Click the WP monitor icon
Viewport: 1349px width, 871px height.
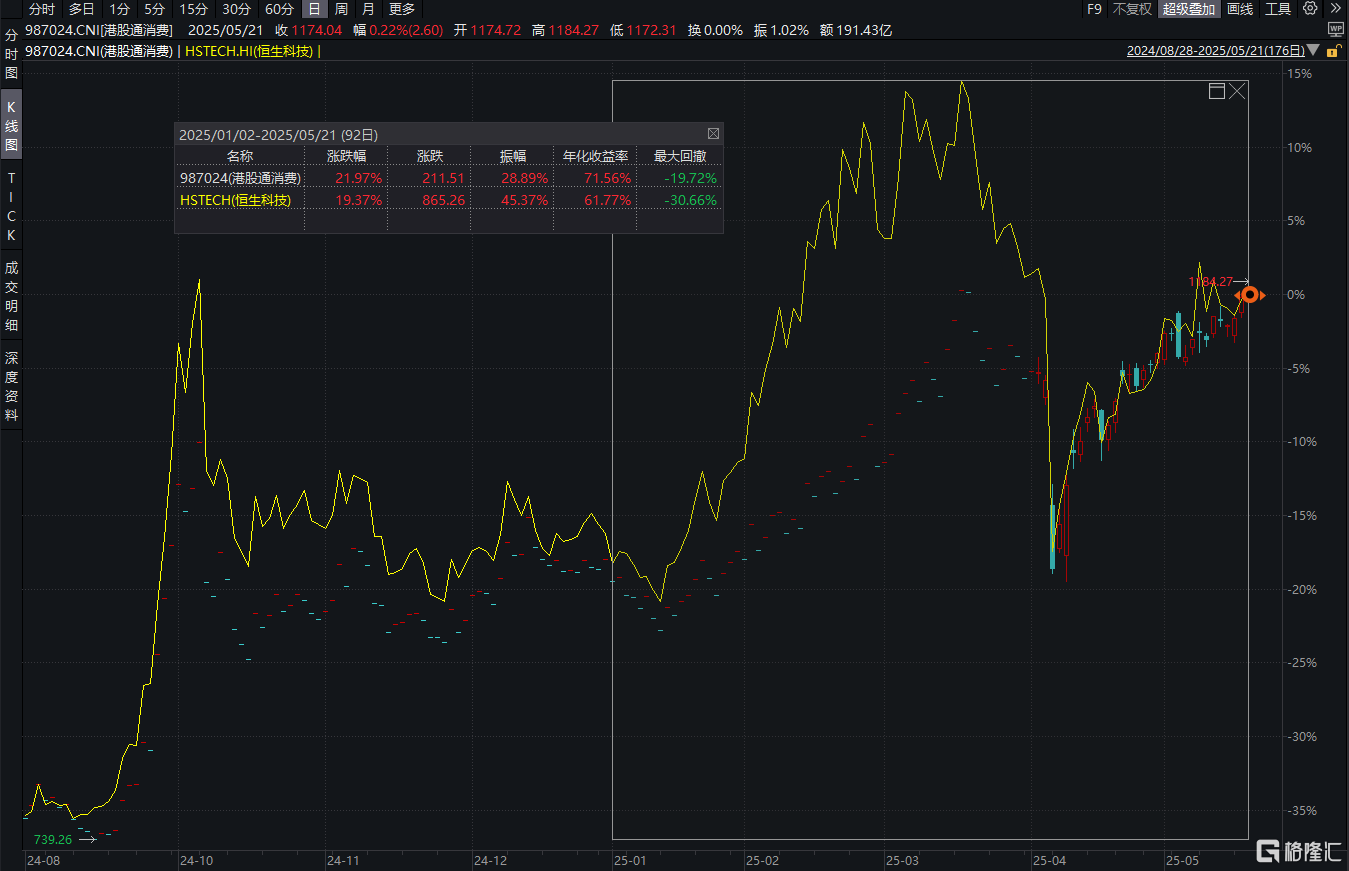(x=1336, y=30)
